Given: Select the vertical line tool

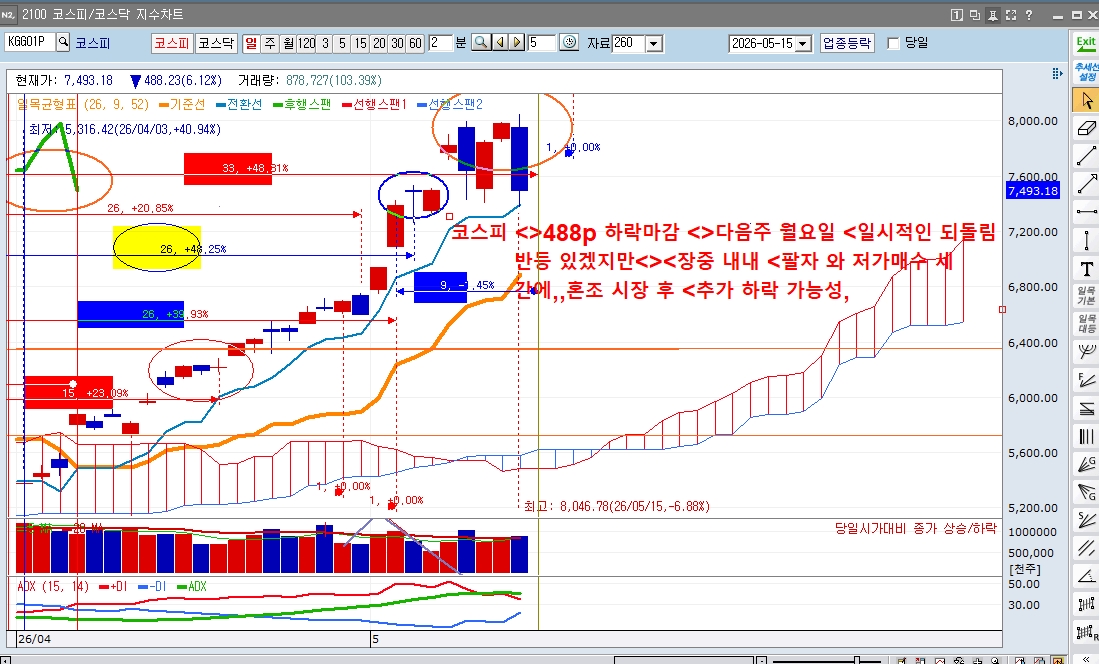Looking at the screenshot, I should (1086, 240).
